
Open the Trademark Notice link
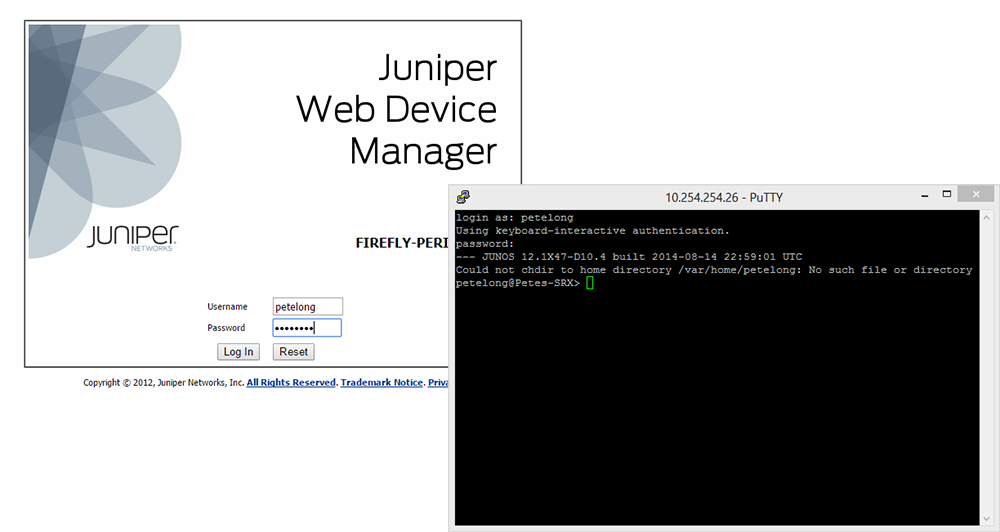381,383
